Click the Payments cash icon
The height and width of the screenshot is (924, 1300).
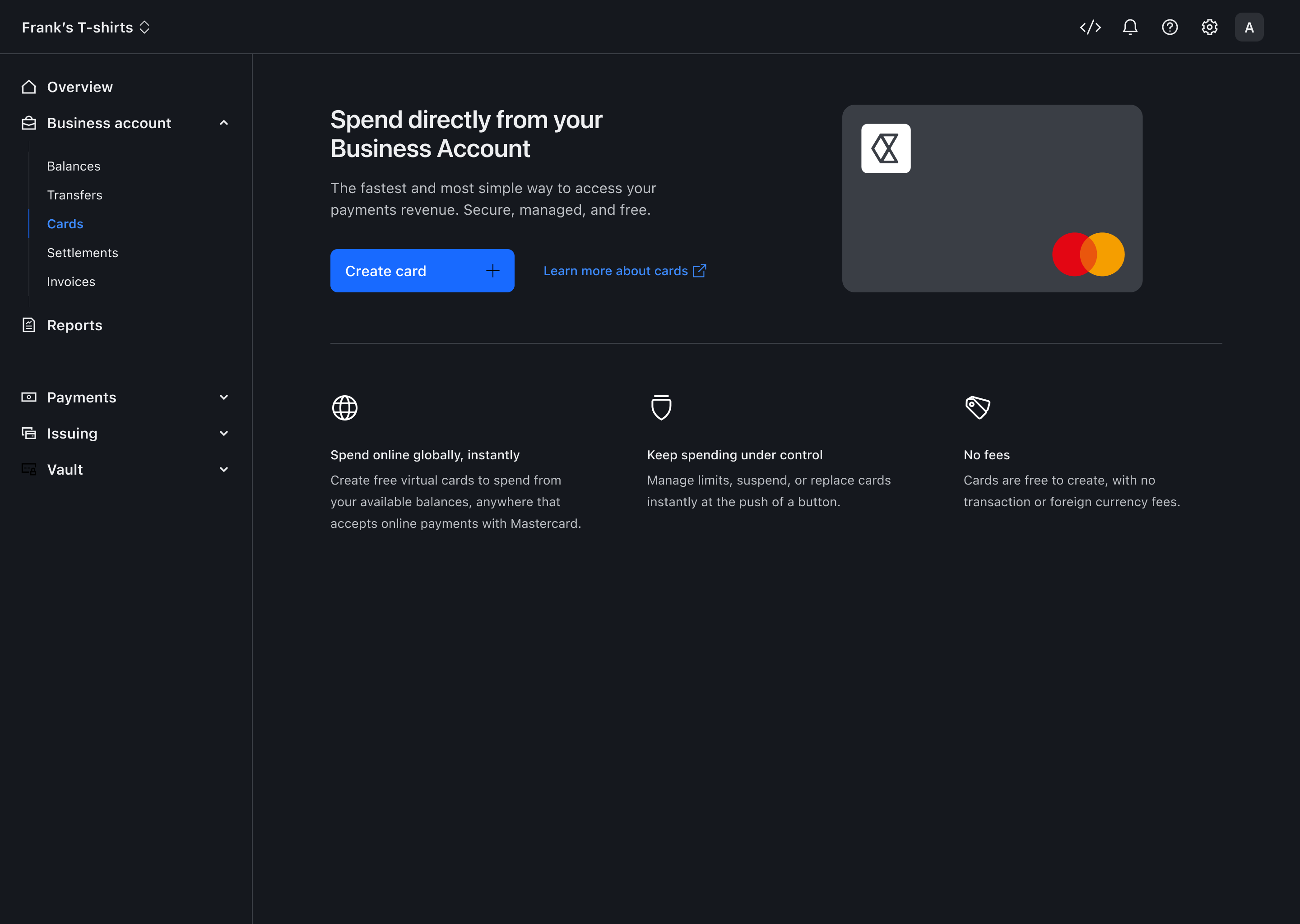click(x=29, y=397)
